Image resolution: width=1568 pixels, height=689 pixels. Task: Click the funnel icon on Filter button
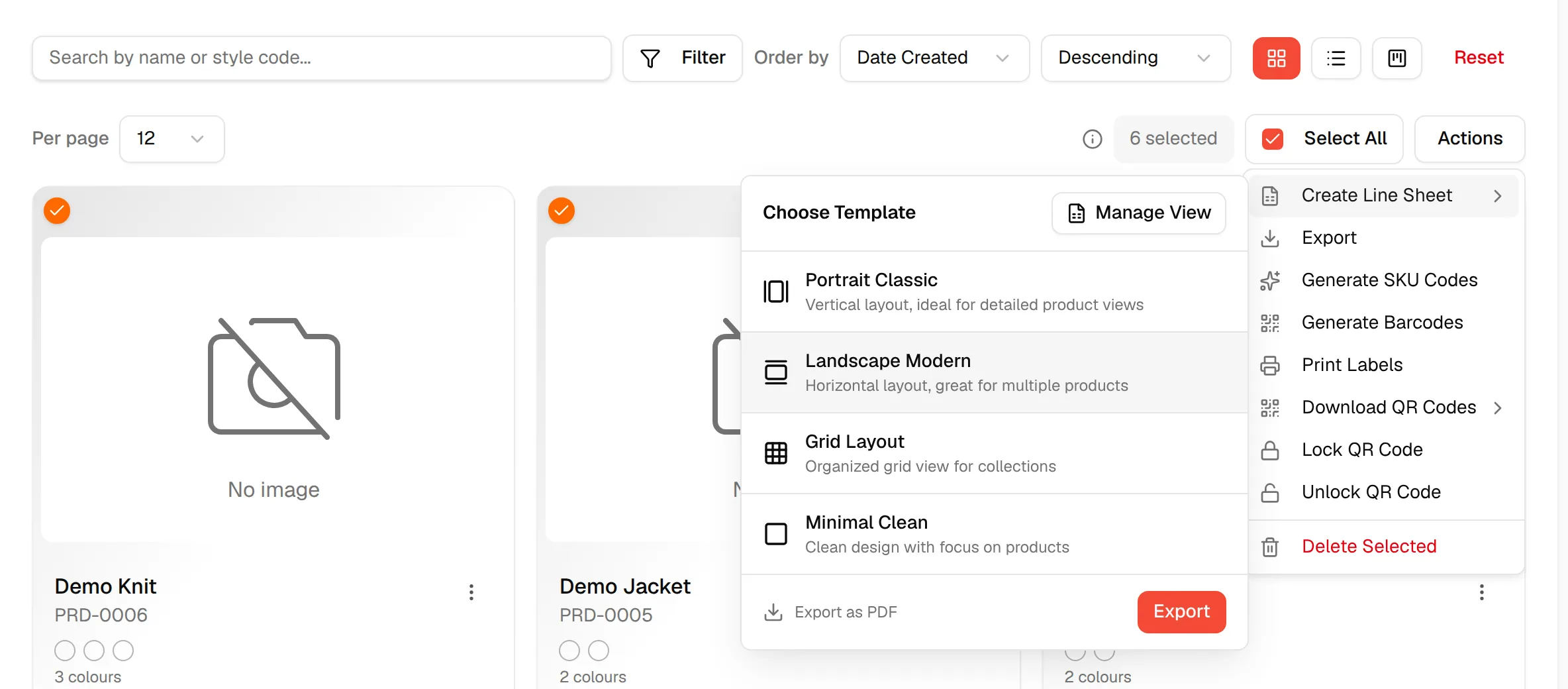tap(650, 58)
